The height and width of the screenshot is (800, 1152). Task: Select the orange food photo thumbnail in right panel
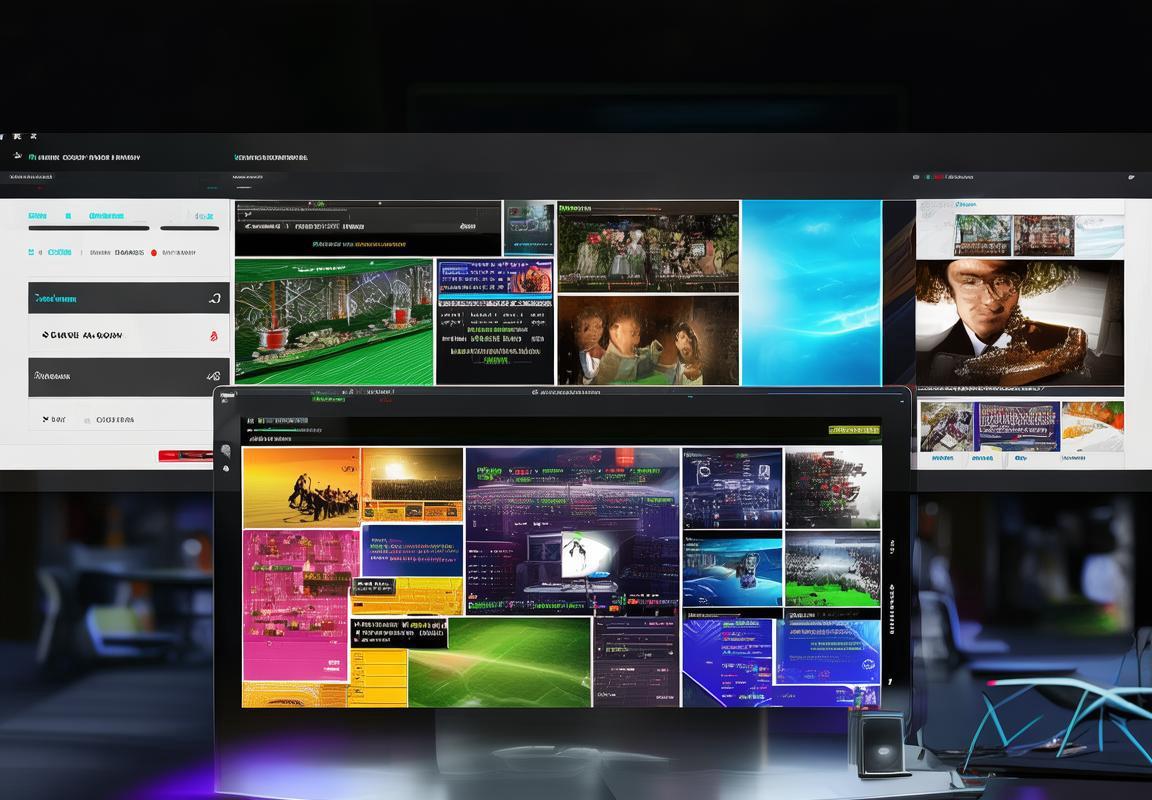(x=1092, y=426)
